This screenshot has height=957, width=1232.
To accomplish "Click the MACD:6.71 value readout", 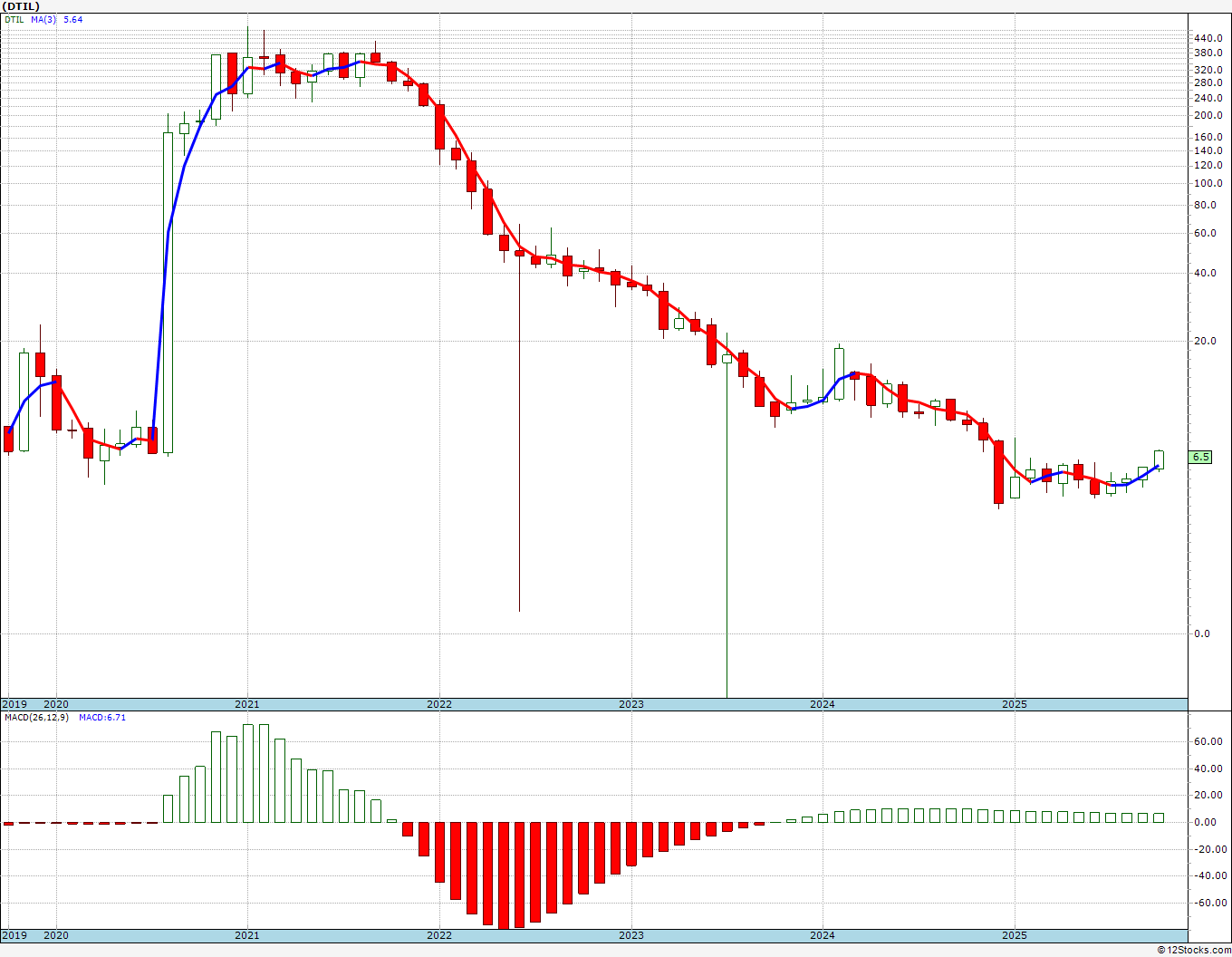I will (x=102, y=718).
